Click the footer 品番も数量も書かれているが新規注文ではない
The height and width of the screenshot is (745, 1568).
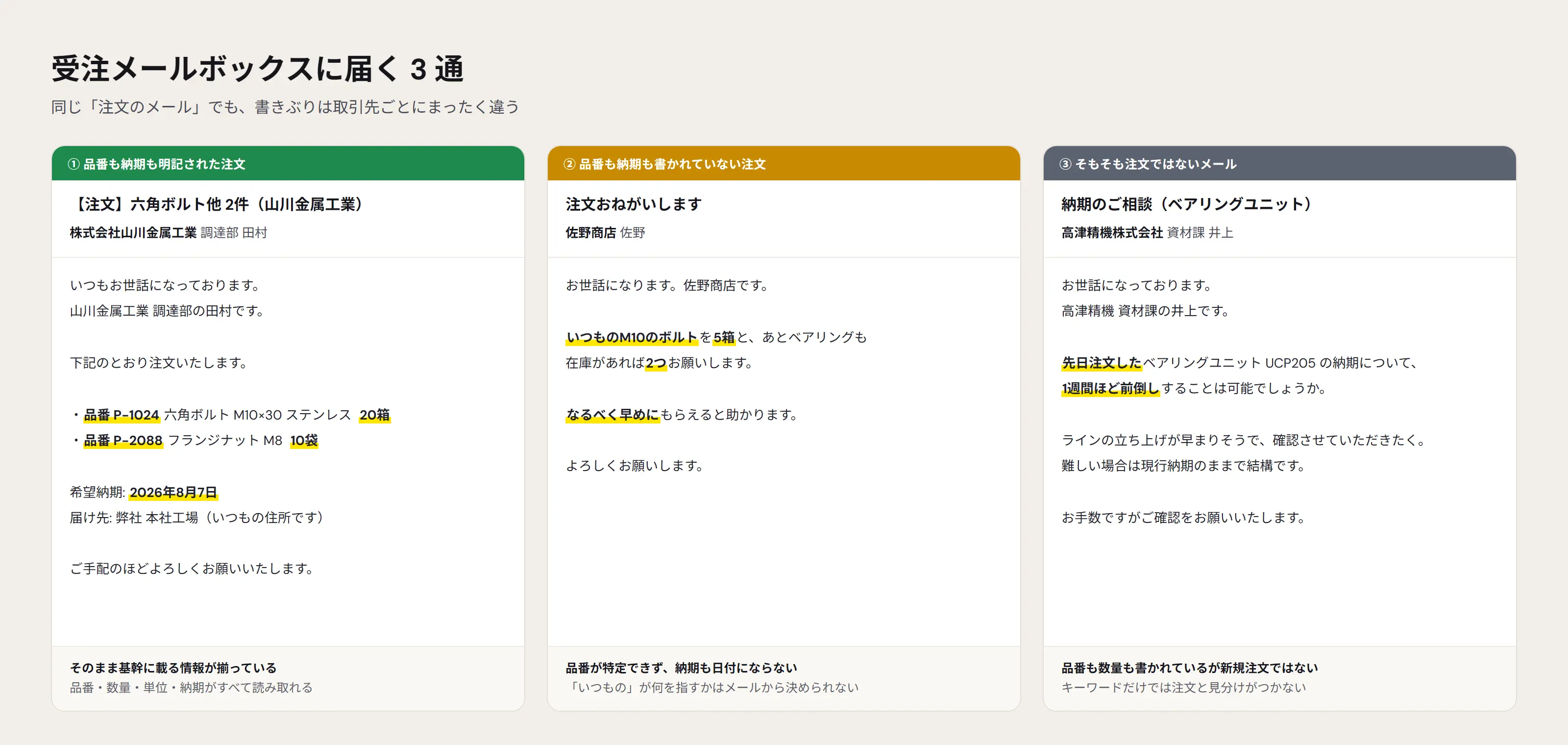[1189, 668]
